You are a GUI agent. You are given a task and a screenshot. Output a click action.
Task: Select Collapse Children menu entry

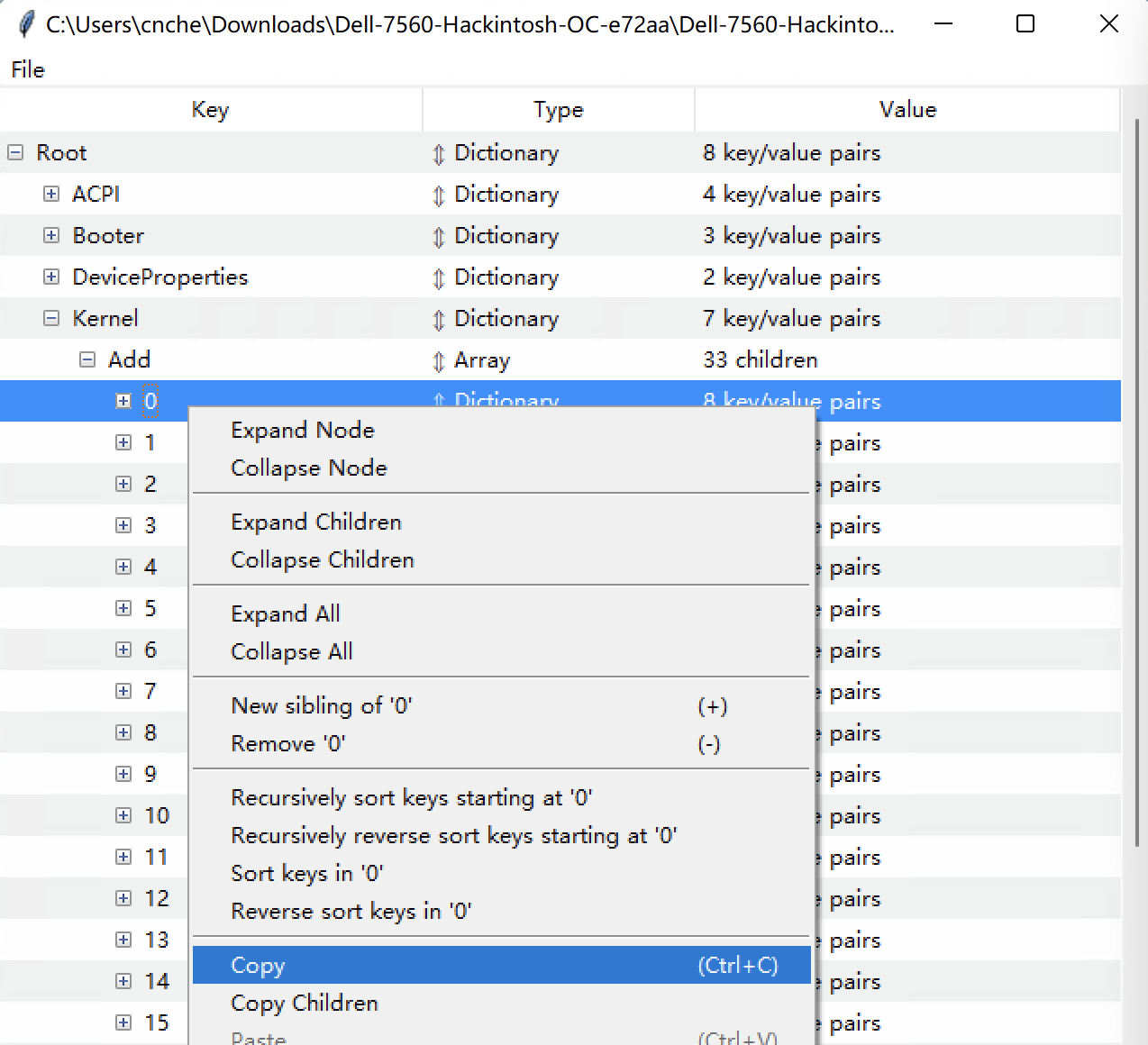(501, 559)
